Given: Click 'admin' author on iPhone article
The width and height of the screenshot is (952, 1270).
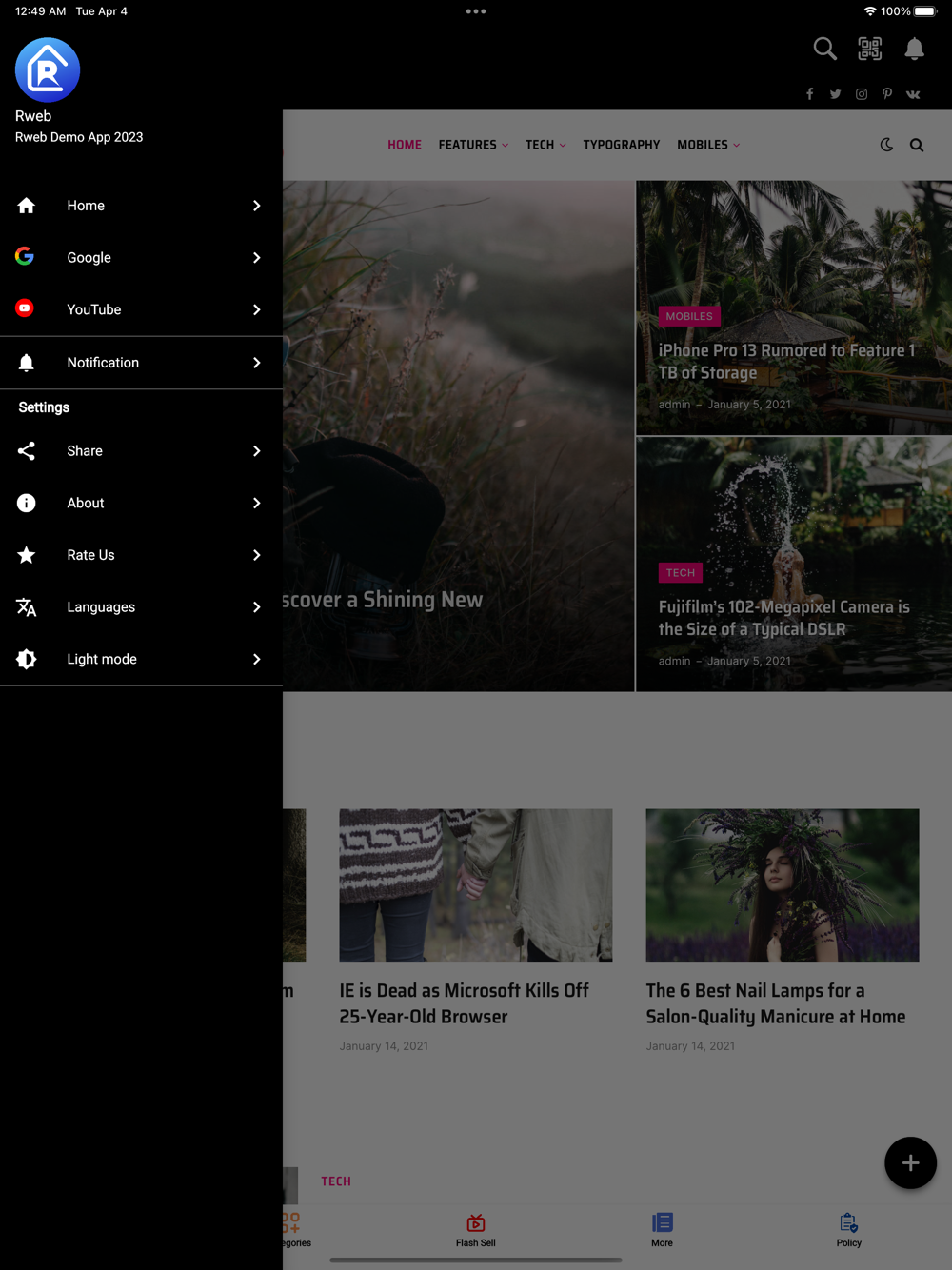Looking at the screenshot, I should tap(674, 405).
